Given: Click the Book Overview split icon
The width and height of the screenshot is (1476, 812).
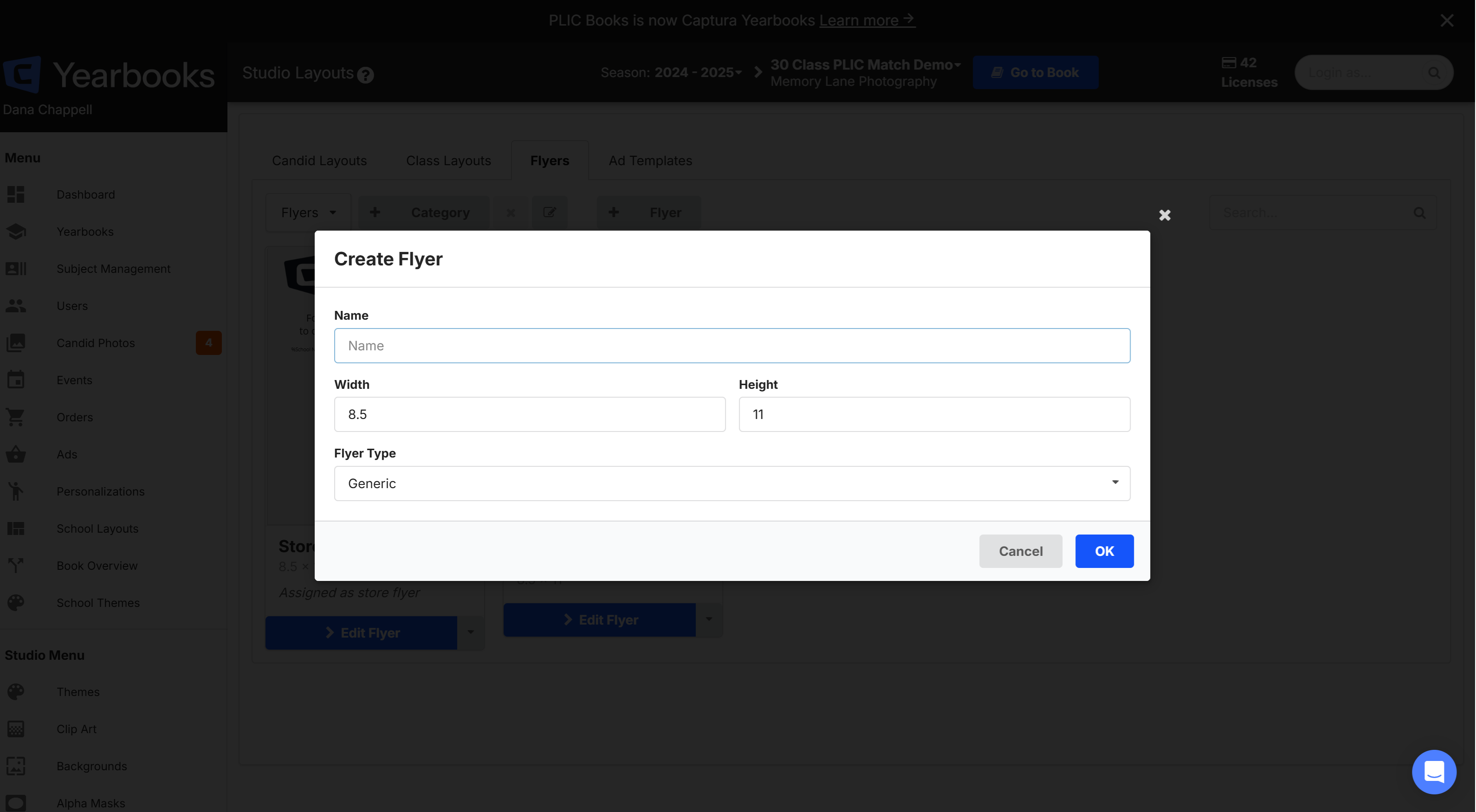Looking at the screenshot, I should 16,566.
